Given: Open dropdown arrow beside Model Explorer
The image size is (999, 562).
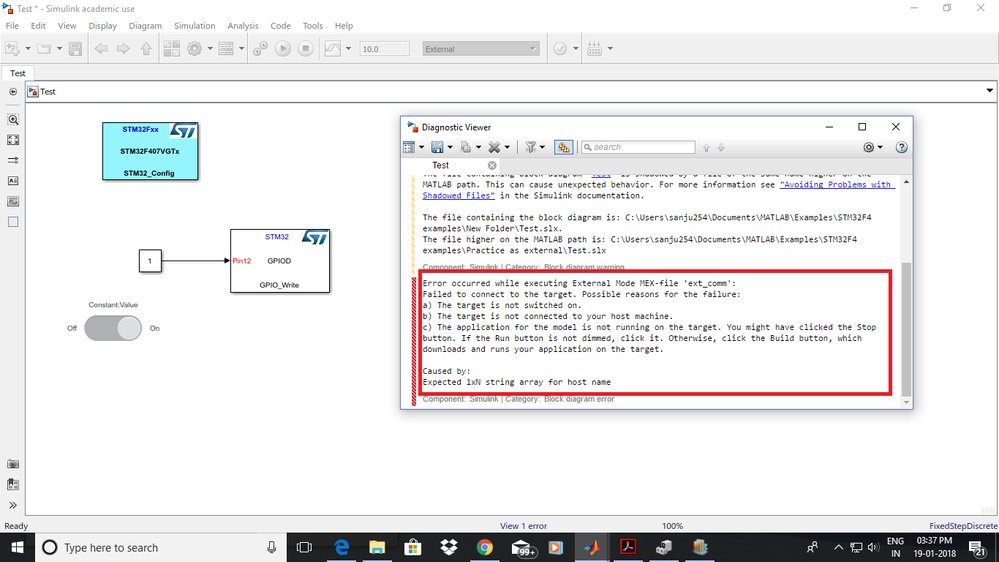Looking at the screenshot, I should (x=241, y=48).
